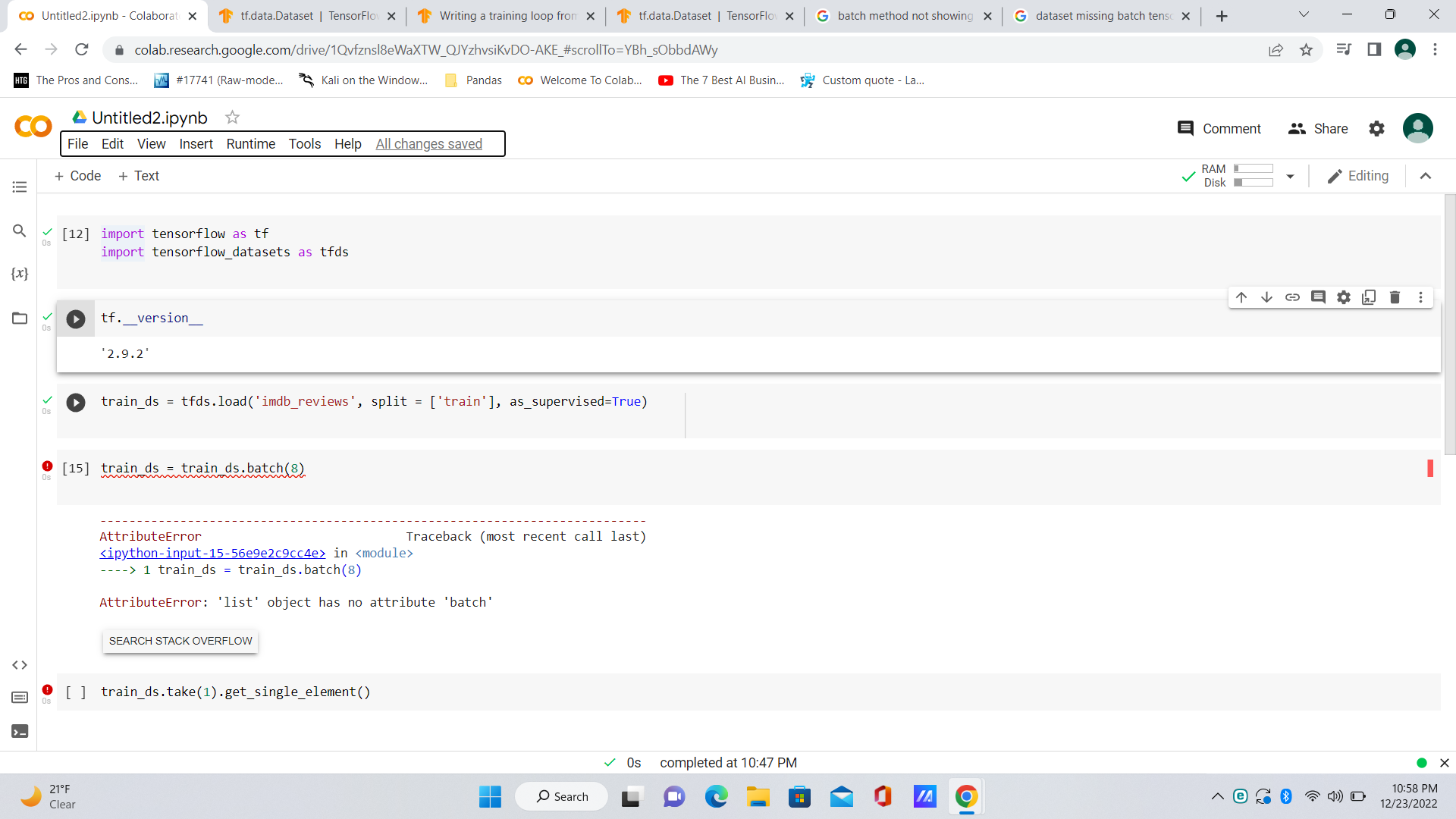This screenshot has height=819, width=1456.
Task: Open Colab settings gear near Share
Action: pos(1376,129)
